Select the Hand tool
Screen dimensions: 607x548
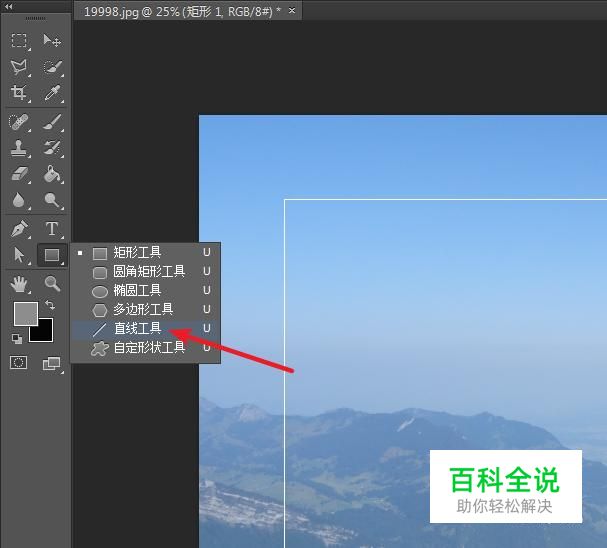pos(19,284)
